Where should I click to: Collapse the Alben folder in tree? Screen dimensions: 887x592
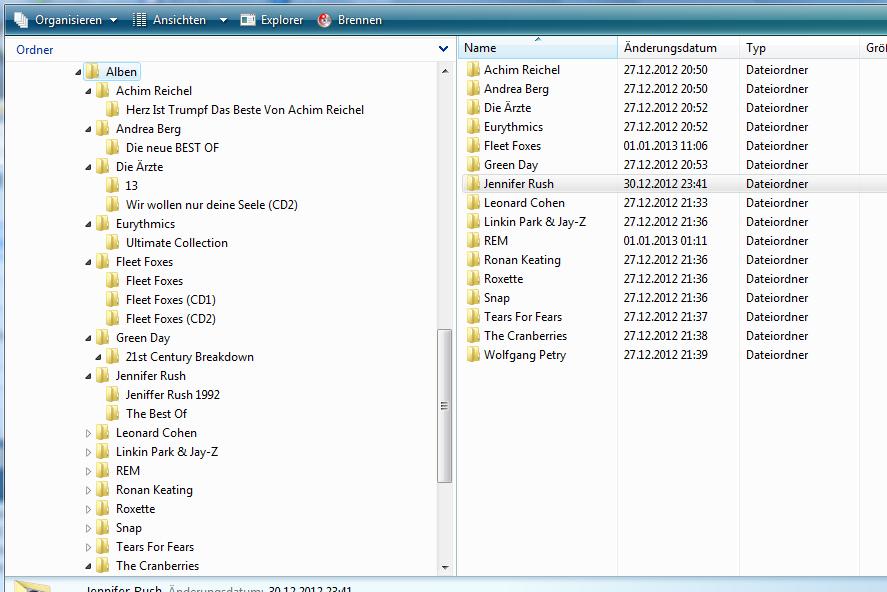(78, 72)
